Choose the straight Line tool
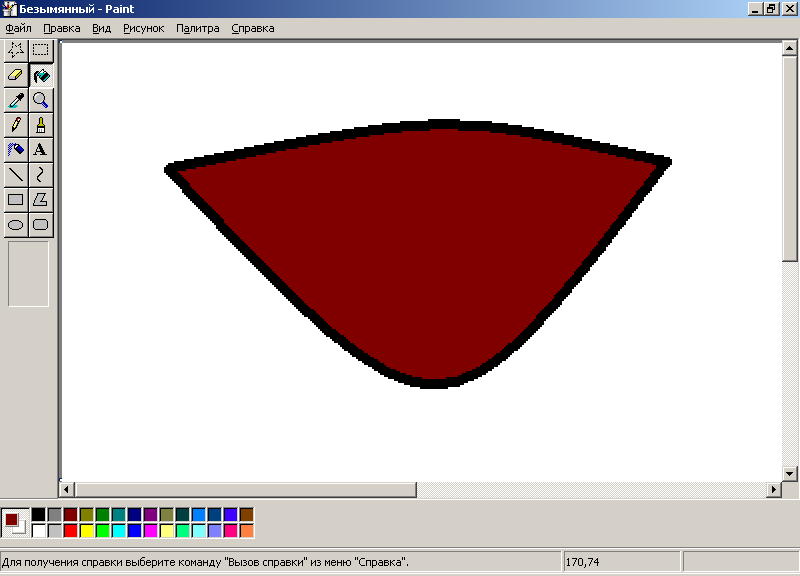The image size is (800, 576). point(16,174)
